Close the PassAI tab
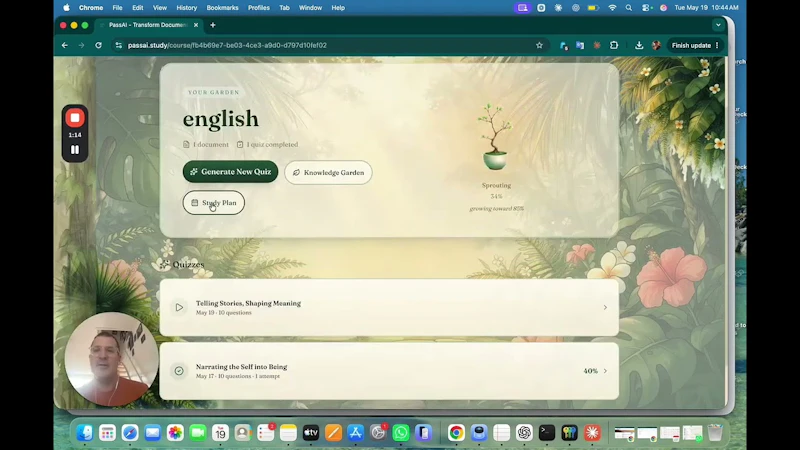Viewport: 800px width, 450px height. [196, 25]
